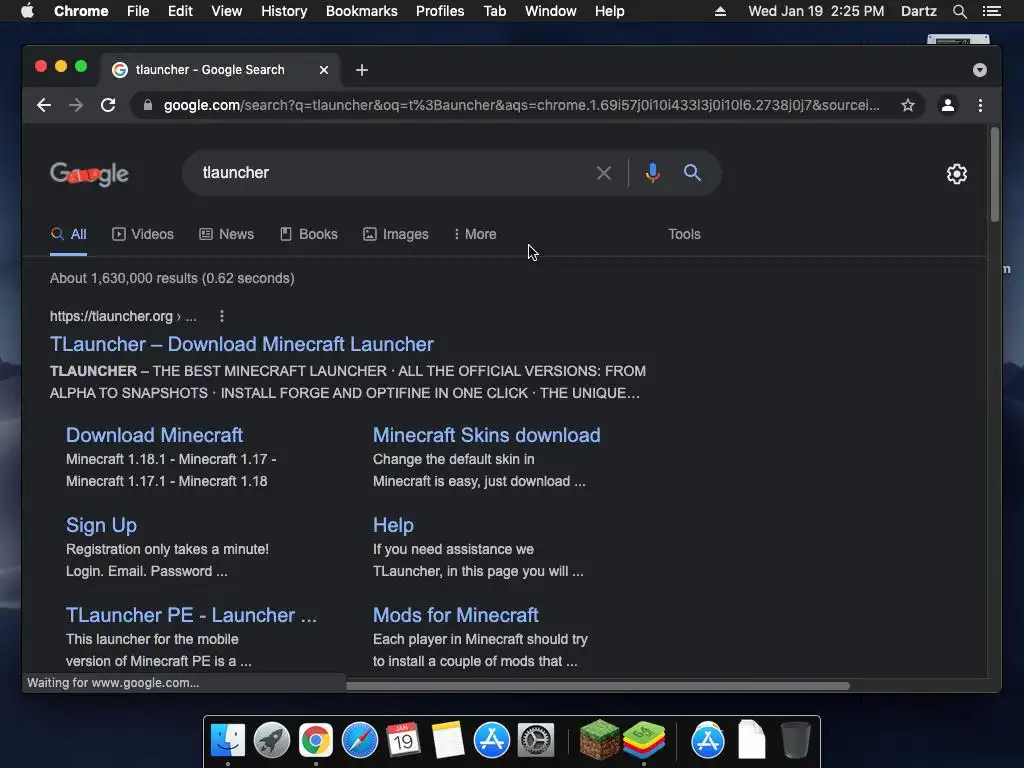Open the Minecraft Skins download sitelink

point(487,435)
